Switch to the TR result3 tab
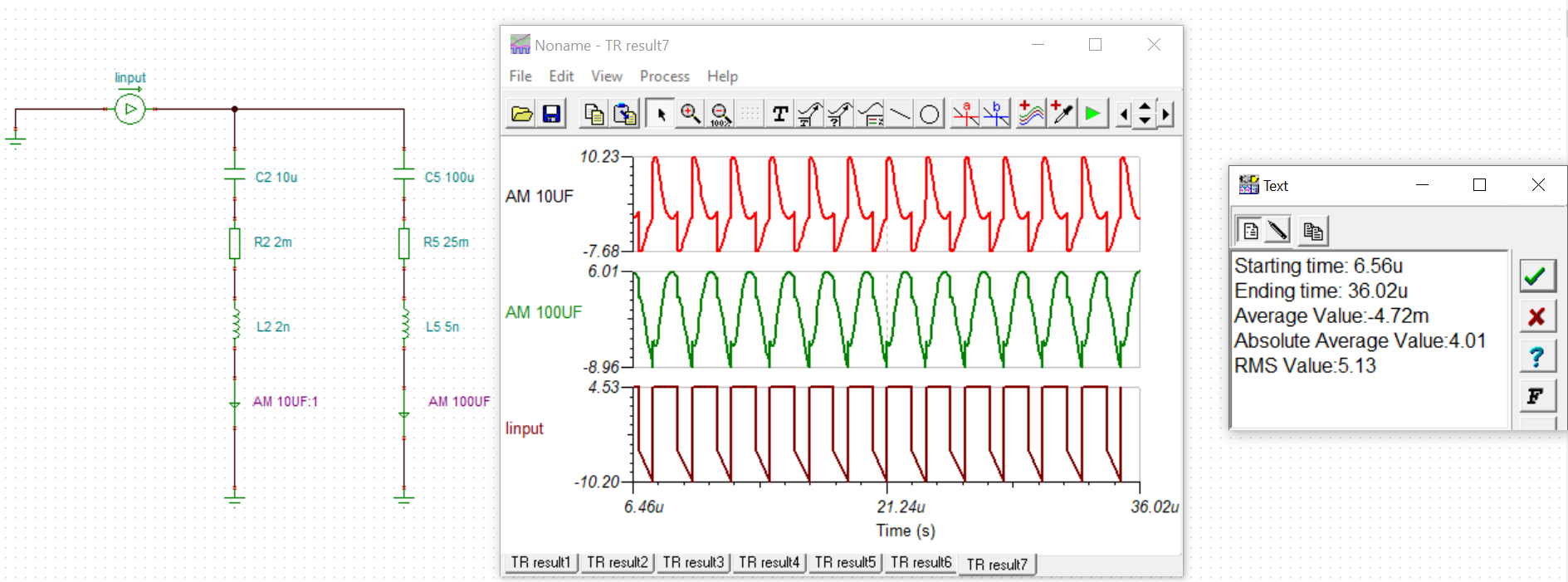Screen dimensions: 1568x582 point(692,562)
